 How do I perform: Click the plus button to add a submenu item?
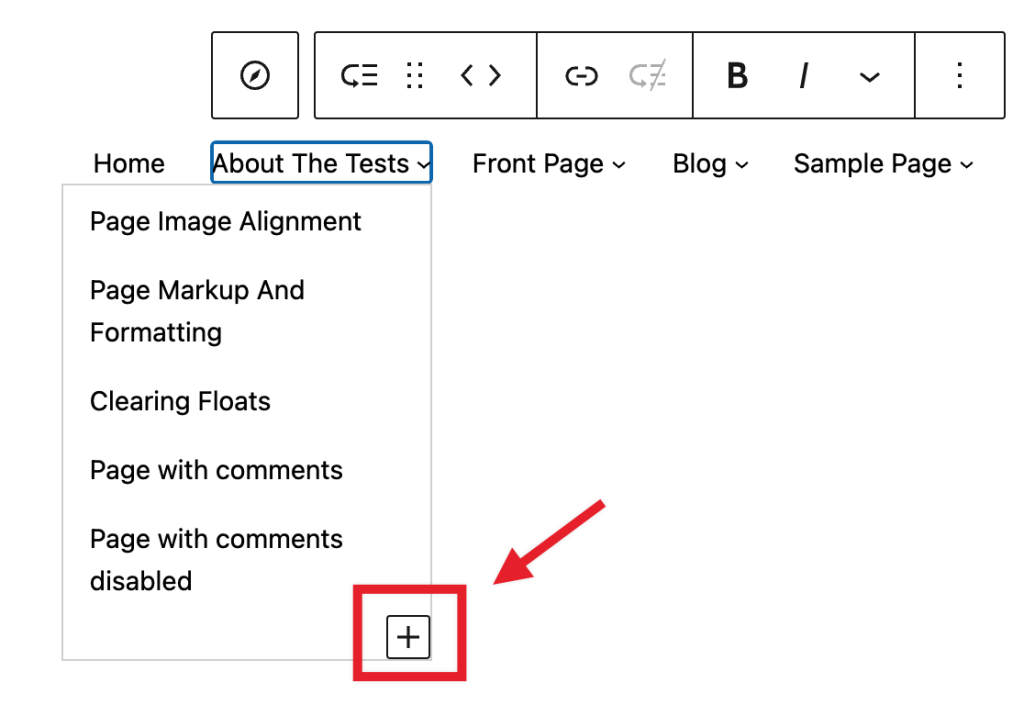point(407,636)
